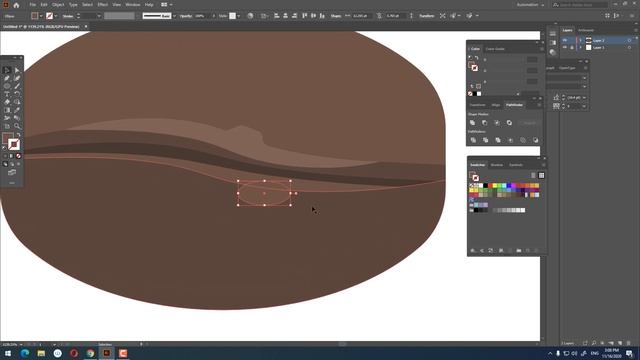
Task: Open the graphic Style dropdown
Action: click(239, 16)
